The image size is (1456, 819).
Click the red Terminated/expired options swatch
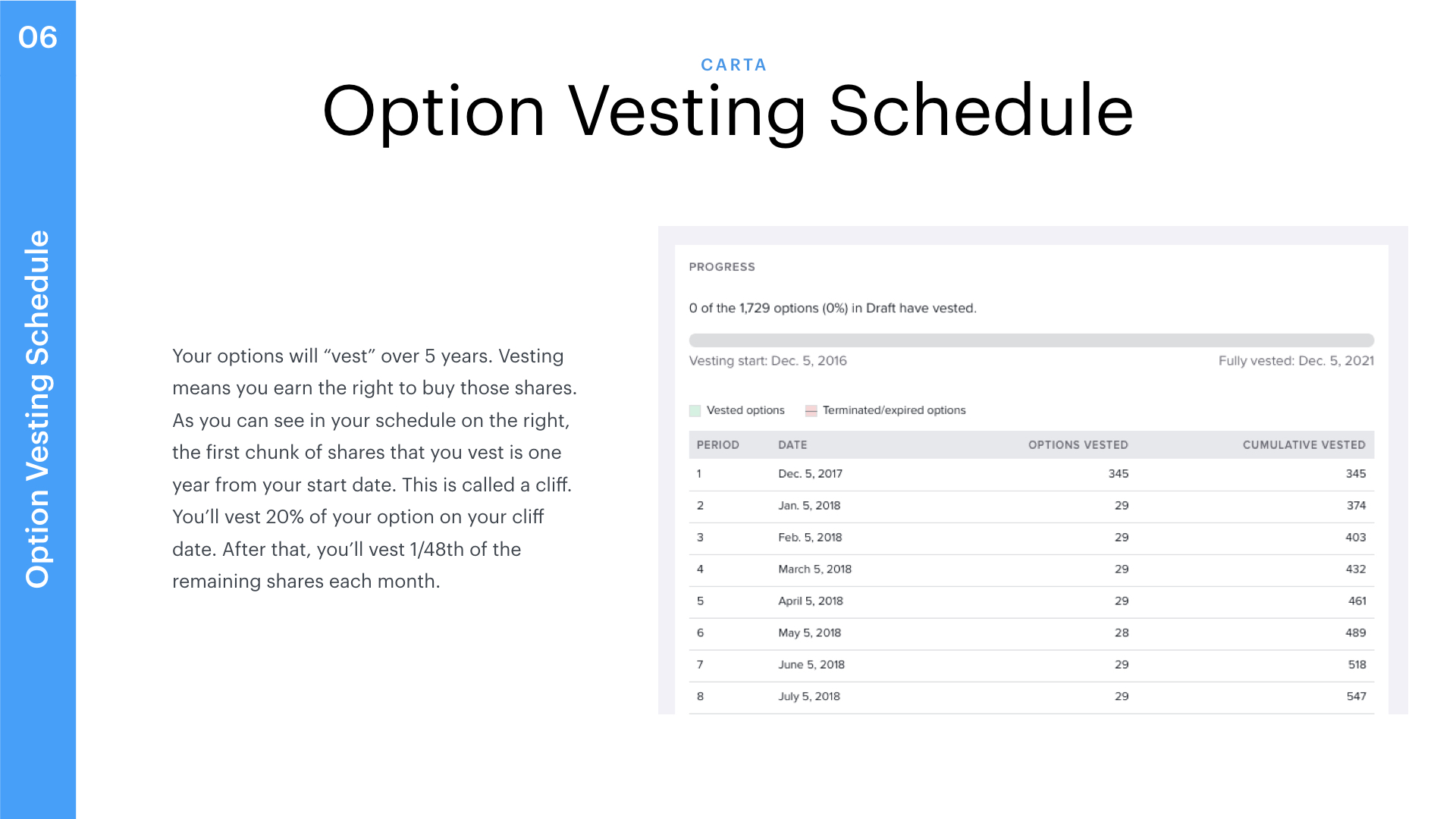coord(811,411)
